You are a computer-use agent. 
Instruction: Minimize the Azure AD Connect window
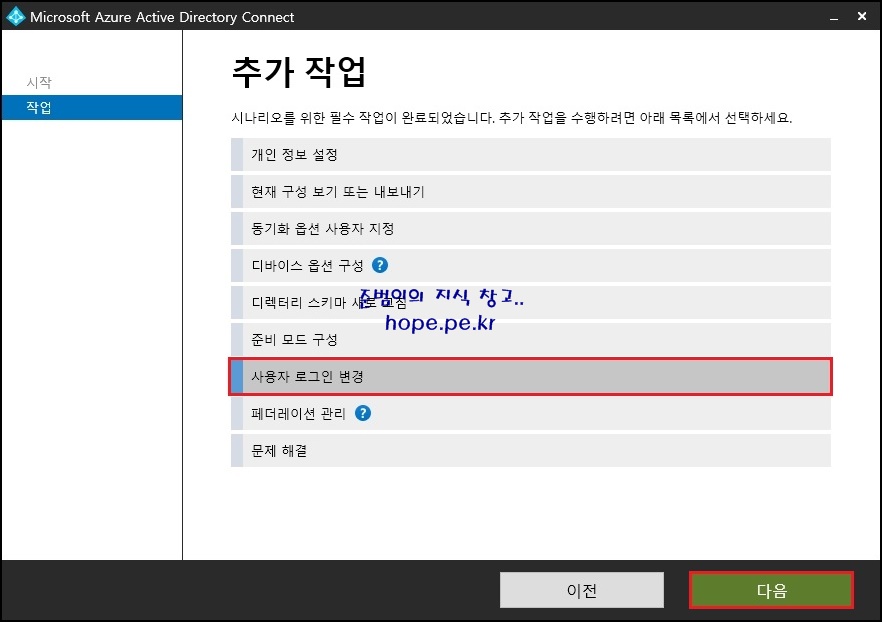coord(834,17)
